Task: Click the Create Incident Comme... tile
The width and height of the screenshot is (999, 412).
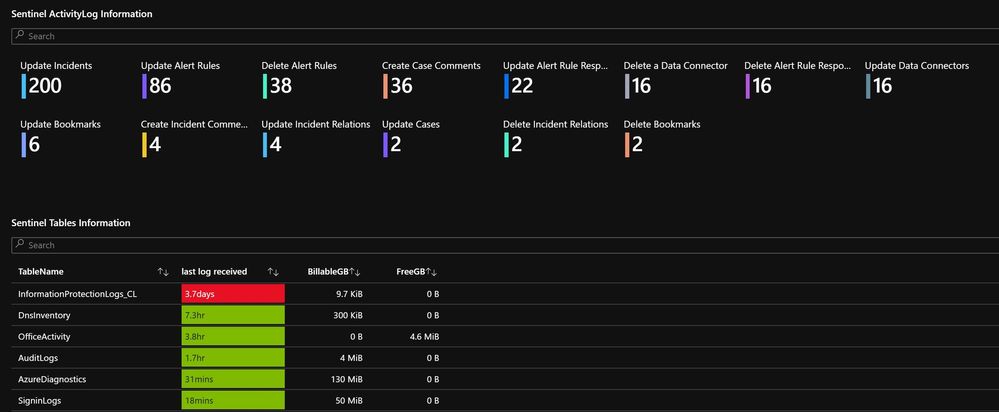Action: tap(194, 138)
